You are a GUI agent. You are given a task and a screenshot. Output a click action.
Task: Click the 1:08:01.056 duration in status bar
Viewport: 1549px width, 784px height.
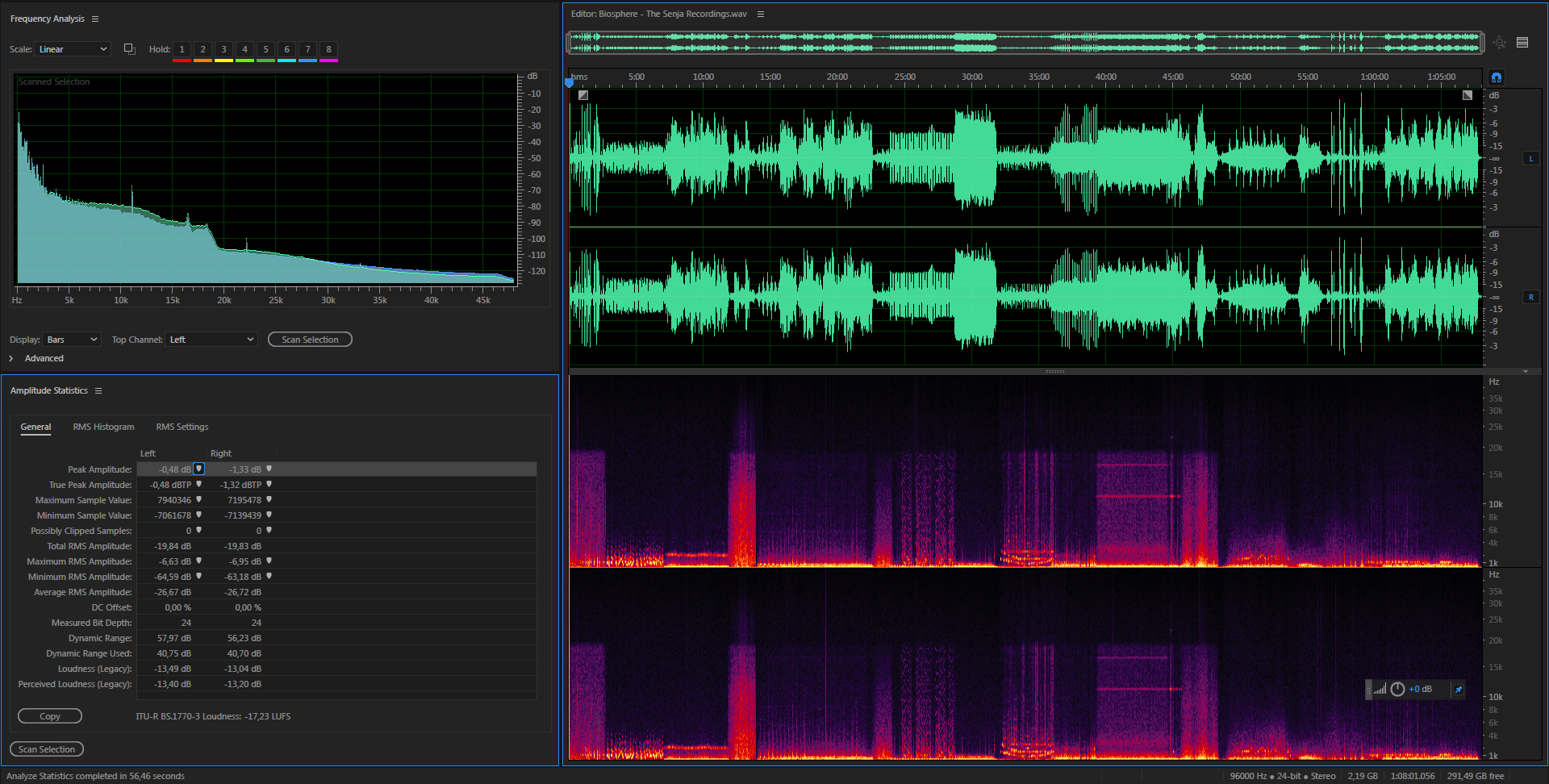[1413, 776]
